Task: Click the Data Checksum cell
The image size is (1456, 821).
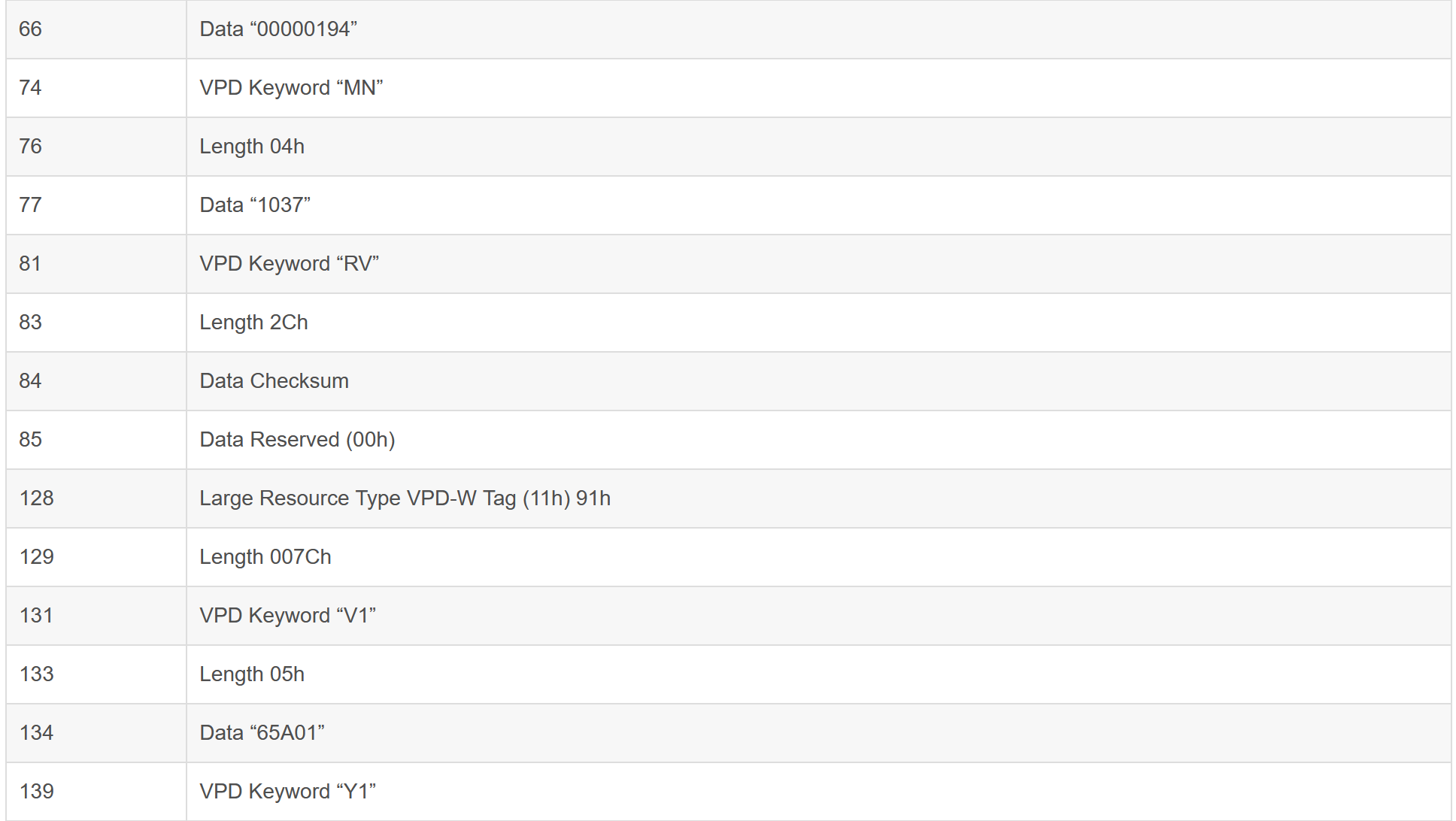Action: (x=274, y=381)
